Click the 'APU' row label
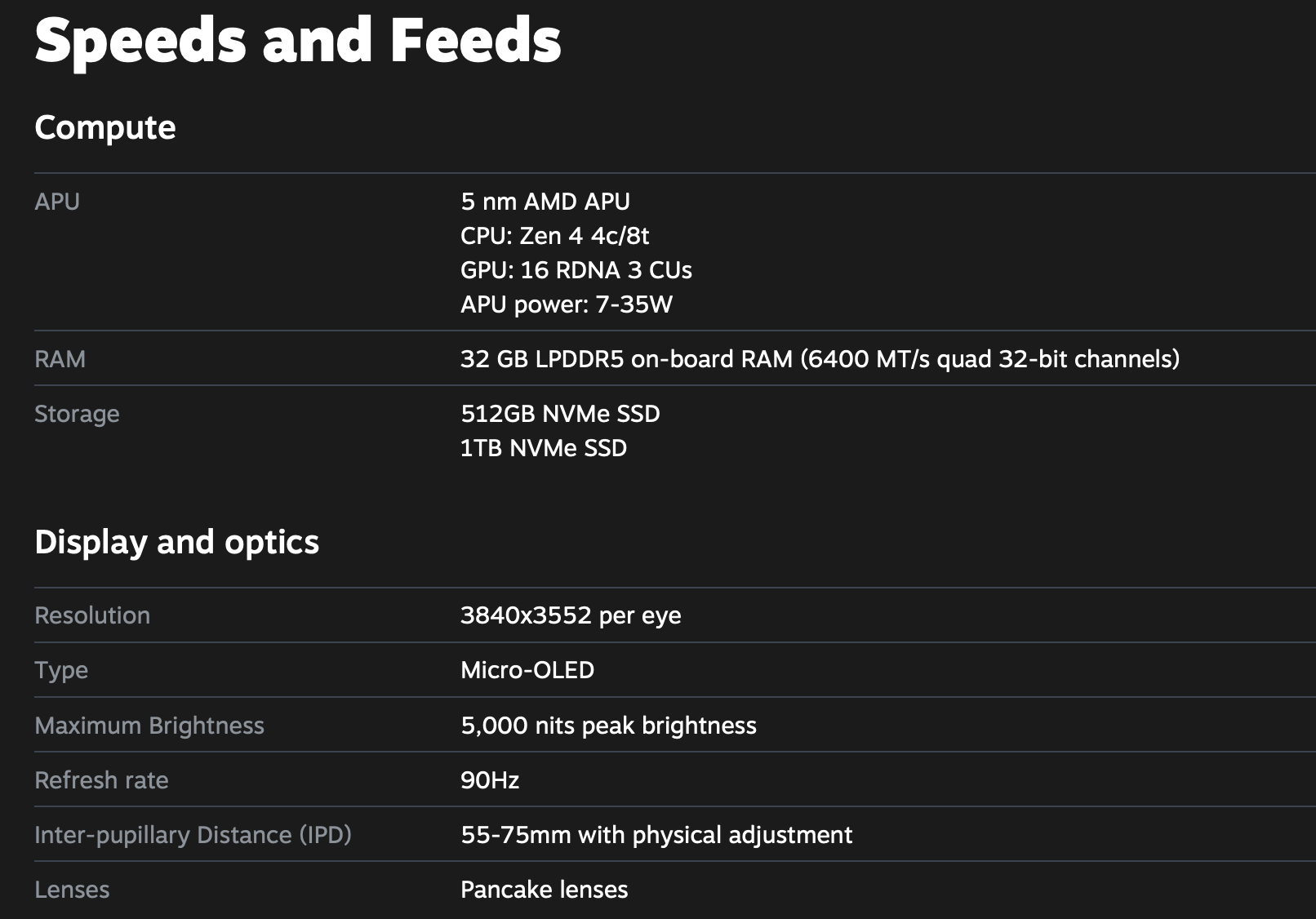 pyautogui.click(x=57, y=202)
